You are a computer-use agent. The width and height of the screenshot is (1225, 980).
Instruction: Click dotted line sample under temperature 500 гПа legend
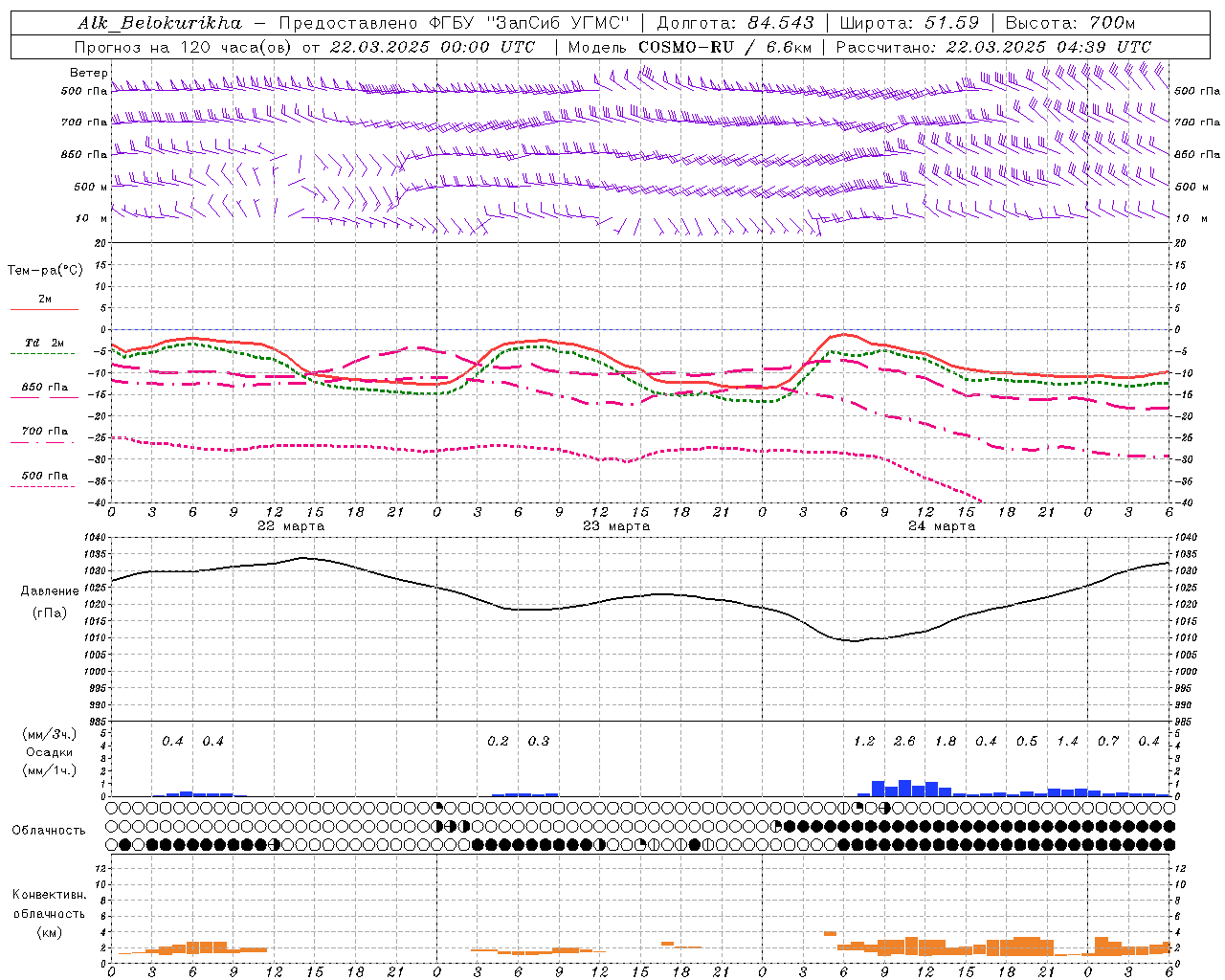[43, 487]
